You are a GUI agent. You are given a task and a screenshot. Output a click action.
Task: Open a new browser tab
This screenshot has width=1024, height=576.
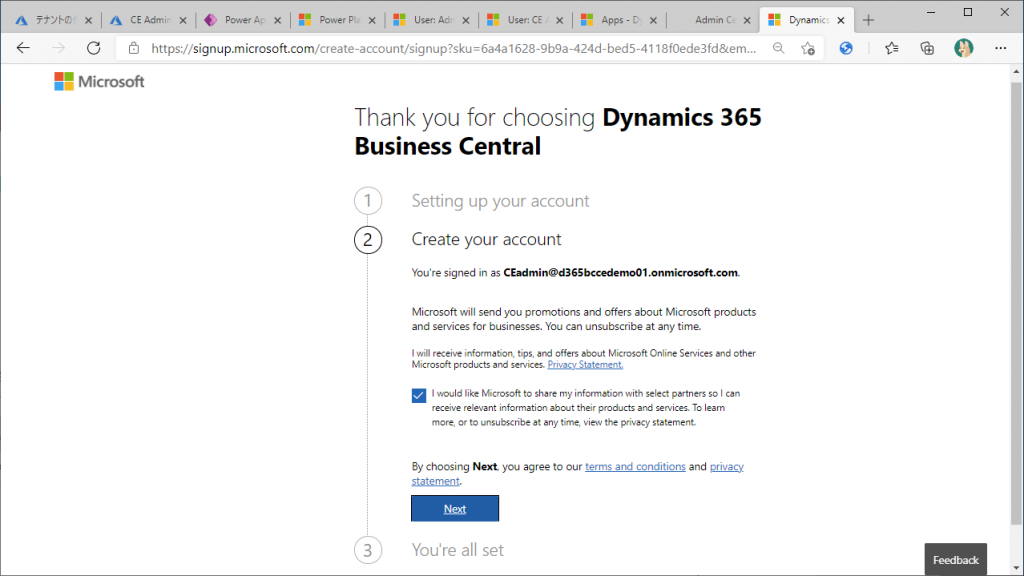[x=868, y=20]
